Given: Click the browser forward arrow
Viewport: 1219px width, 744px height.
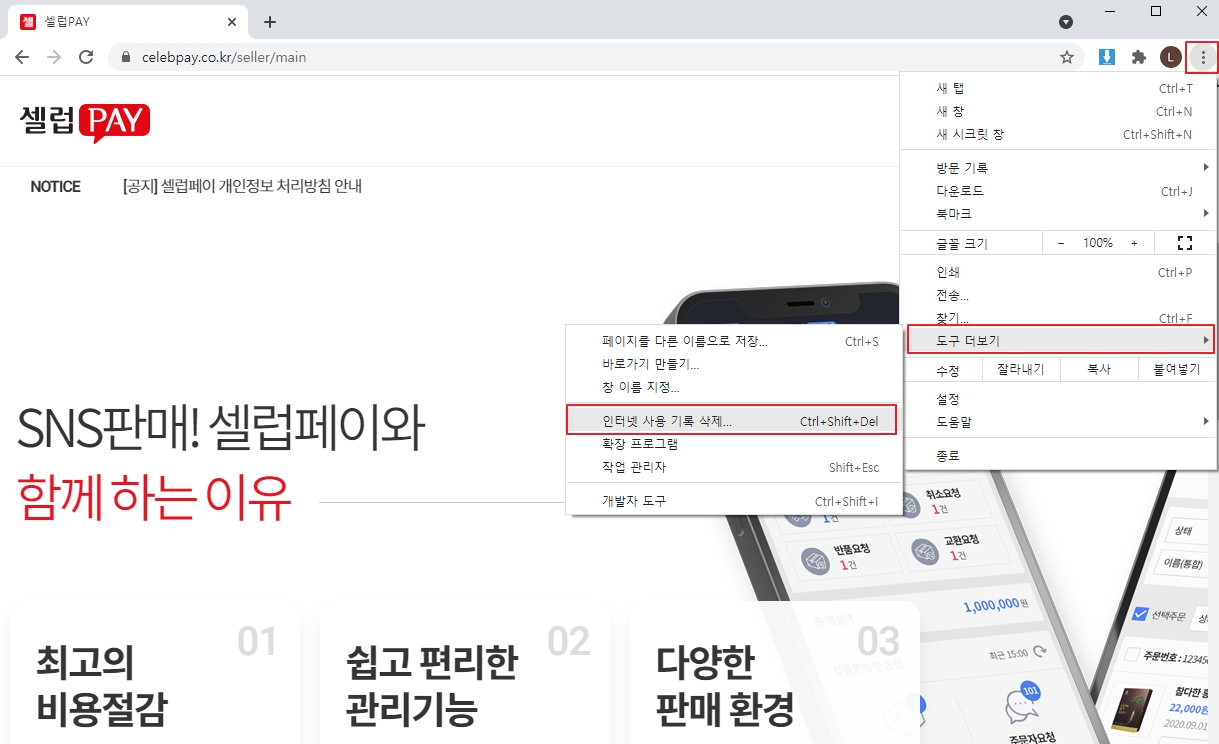Looking at the screenshot, I should (54, 57).
